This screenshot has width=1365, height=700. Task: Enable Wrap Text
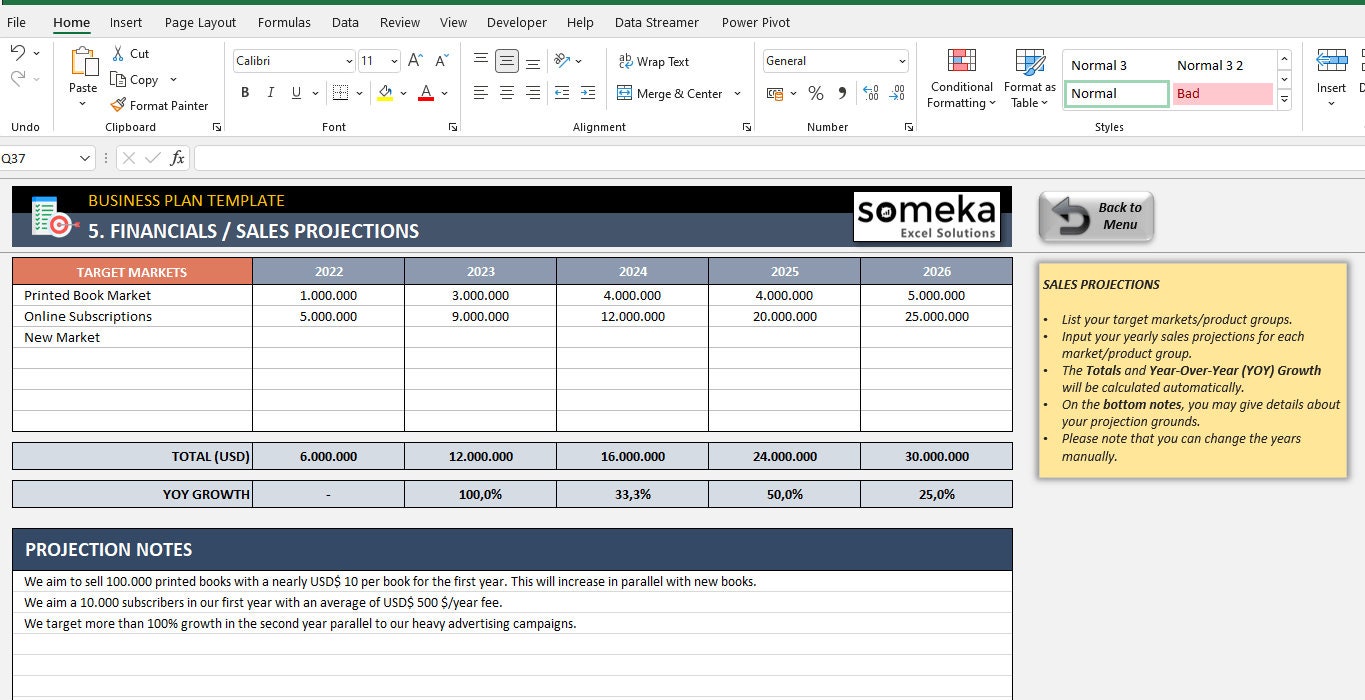[654, 61]
